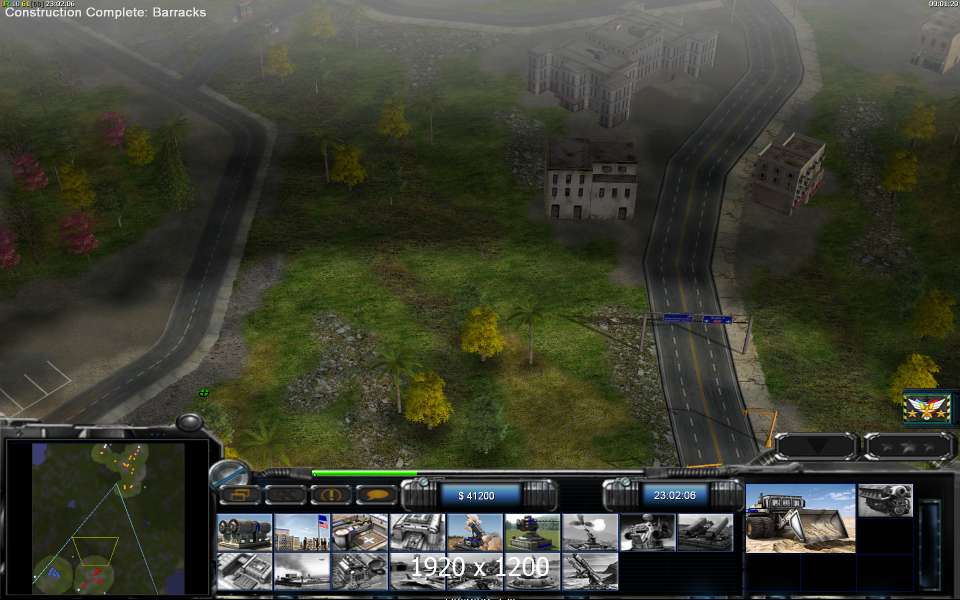This screenshot has height=600, width=960.
Task: Click the small icon beside dozer portrait
Action: click(885, 500)
